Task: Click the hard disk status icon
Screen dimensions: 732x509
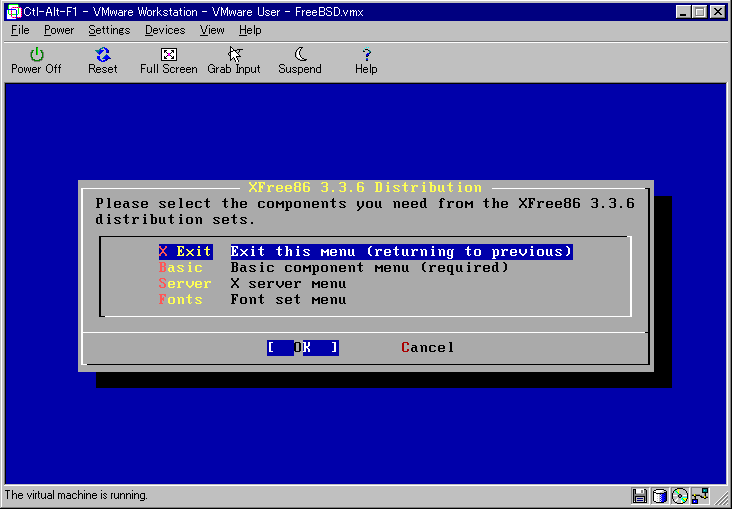Action: [x=660, y=496]
